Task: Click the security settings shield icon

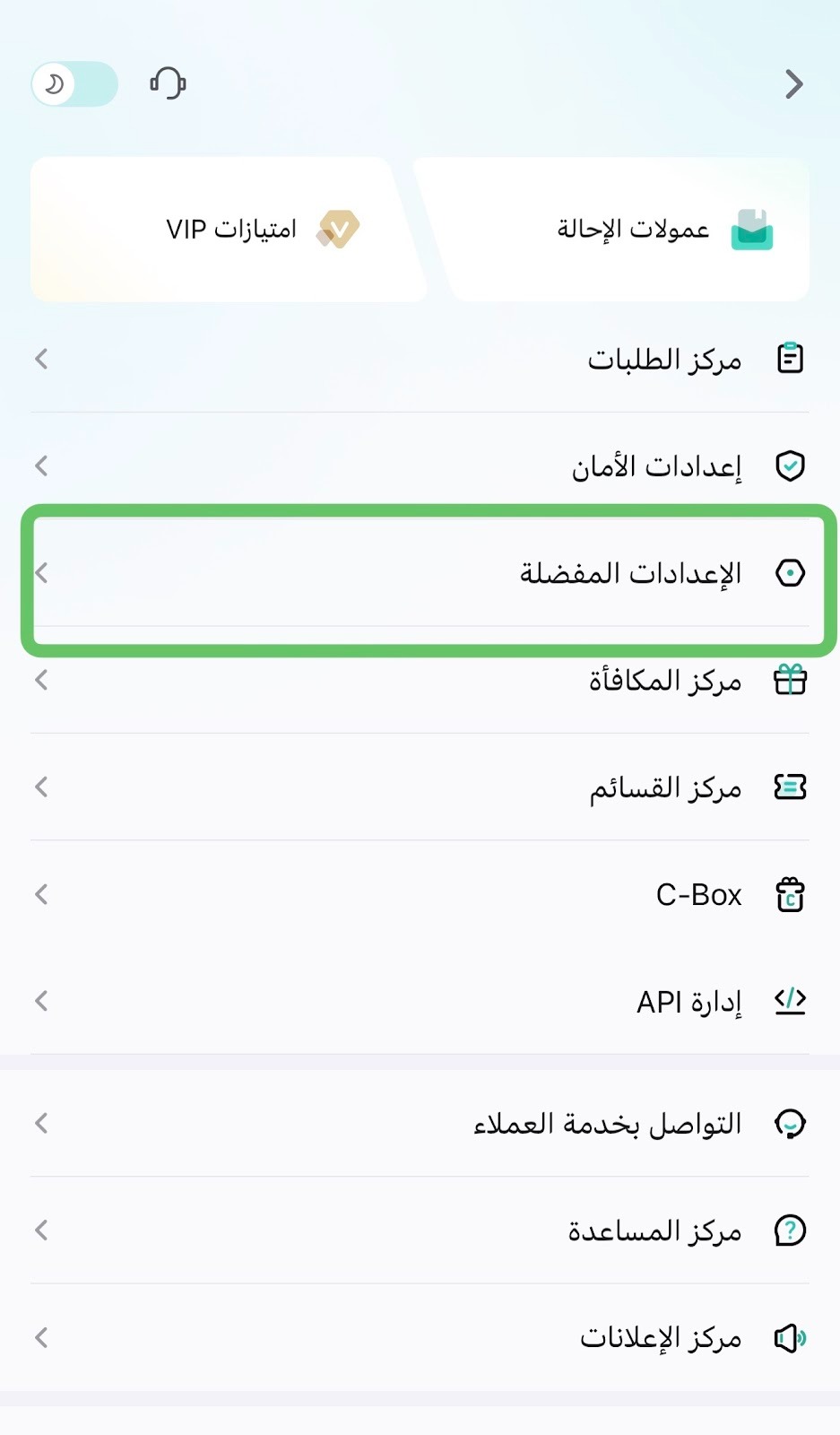Action: click(790, 466)
